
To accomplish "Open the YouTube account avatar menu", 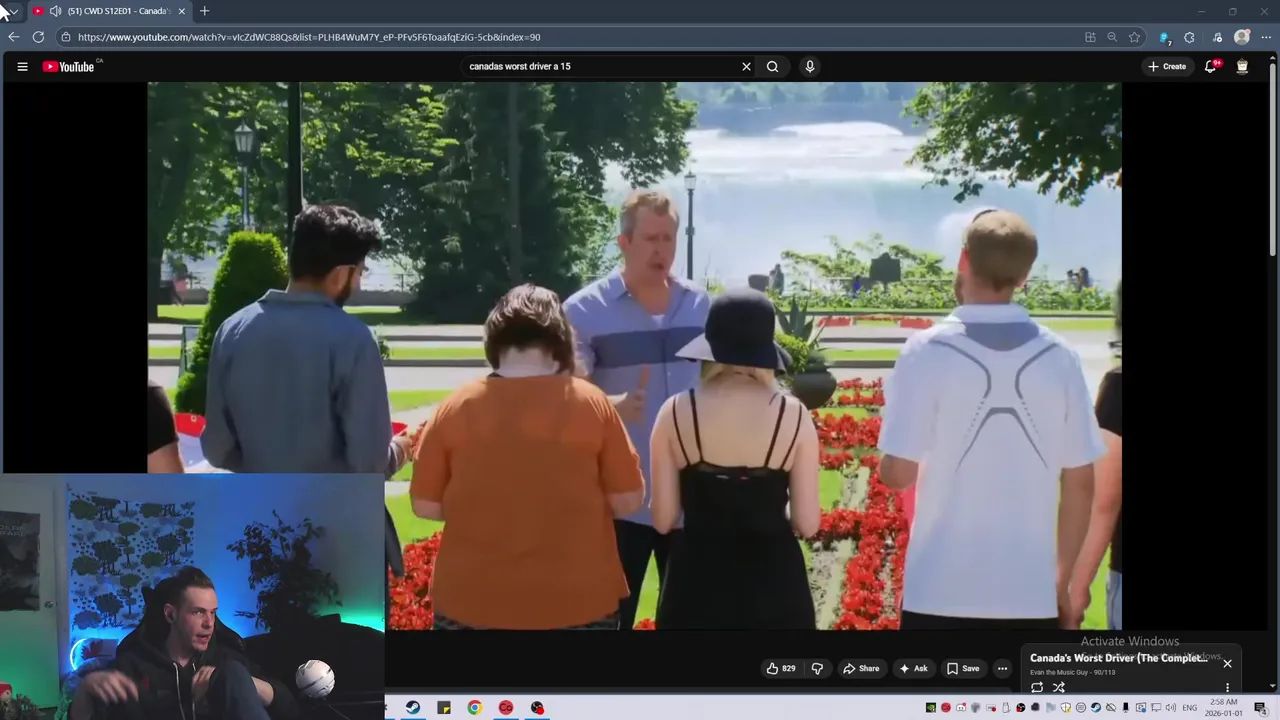I will (1242, 67).
